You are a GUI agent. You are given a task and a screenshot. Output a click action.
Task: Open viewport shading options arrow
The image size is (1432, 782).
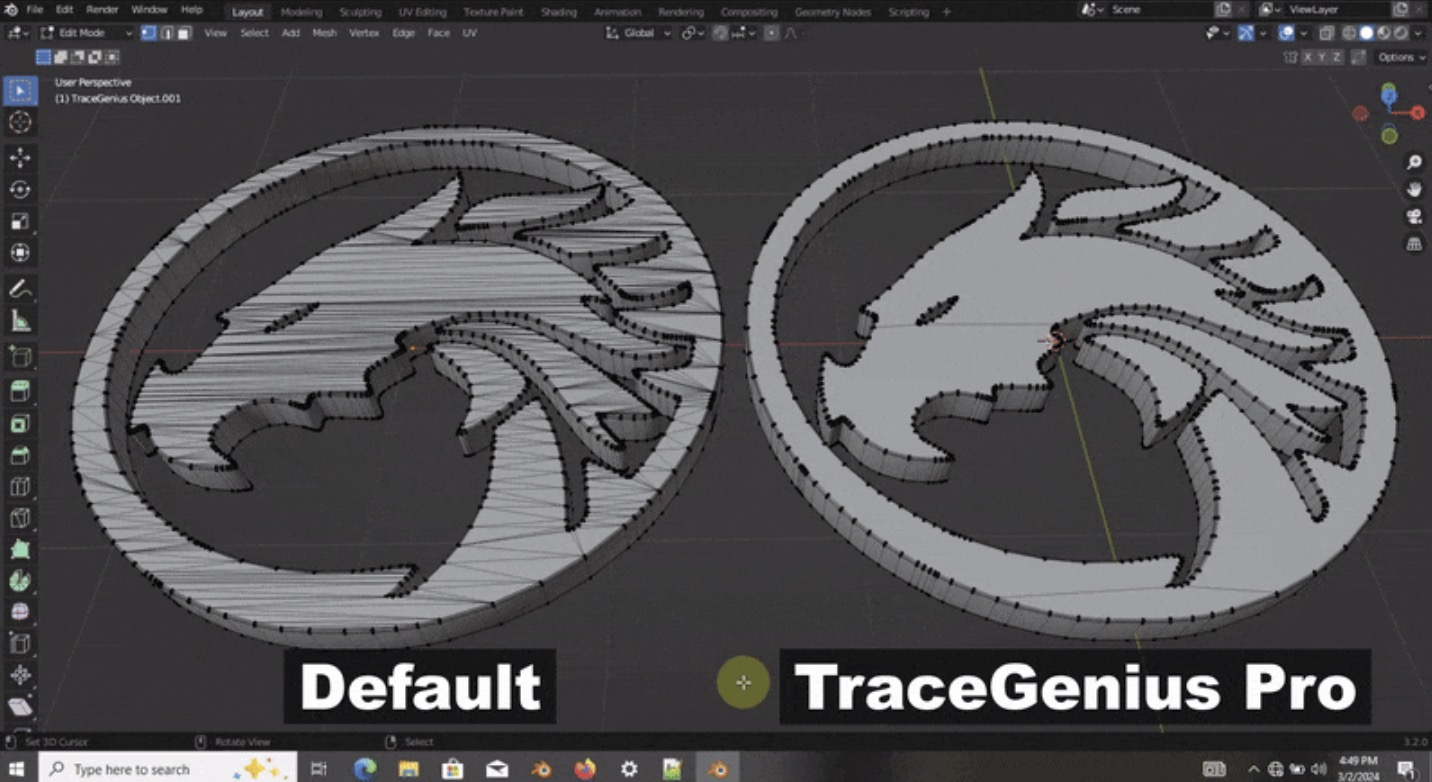(1418, 33)
